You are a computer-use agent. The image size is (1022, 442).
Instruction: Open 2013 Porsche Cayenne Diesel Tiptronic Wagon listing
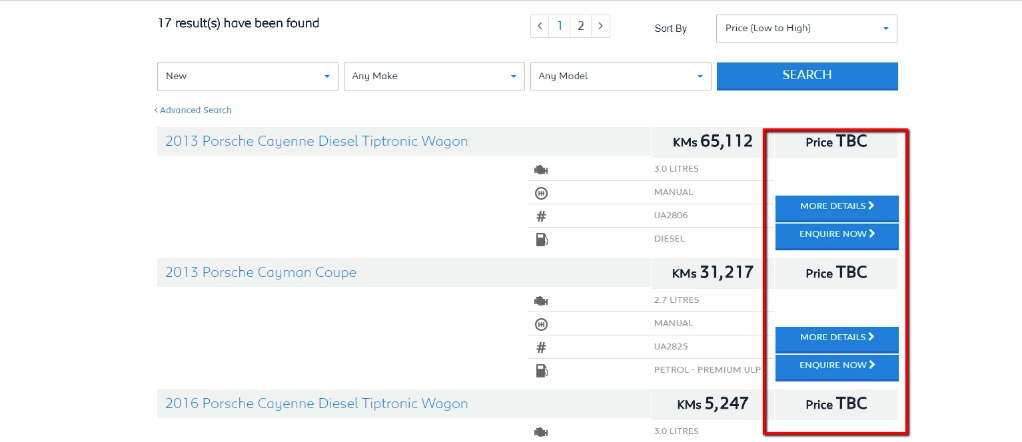coord(316,141)
